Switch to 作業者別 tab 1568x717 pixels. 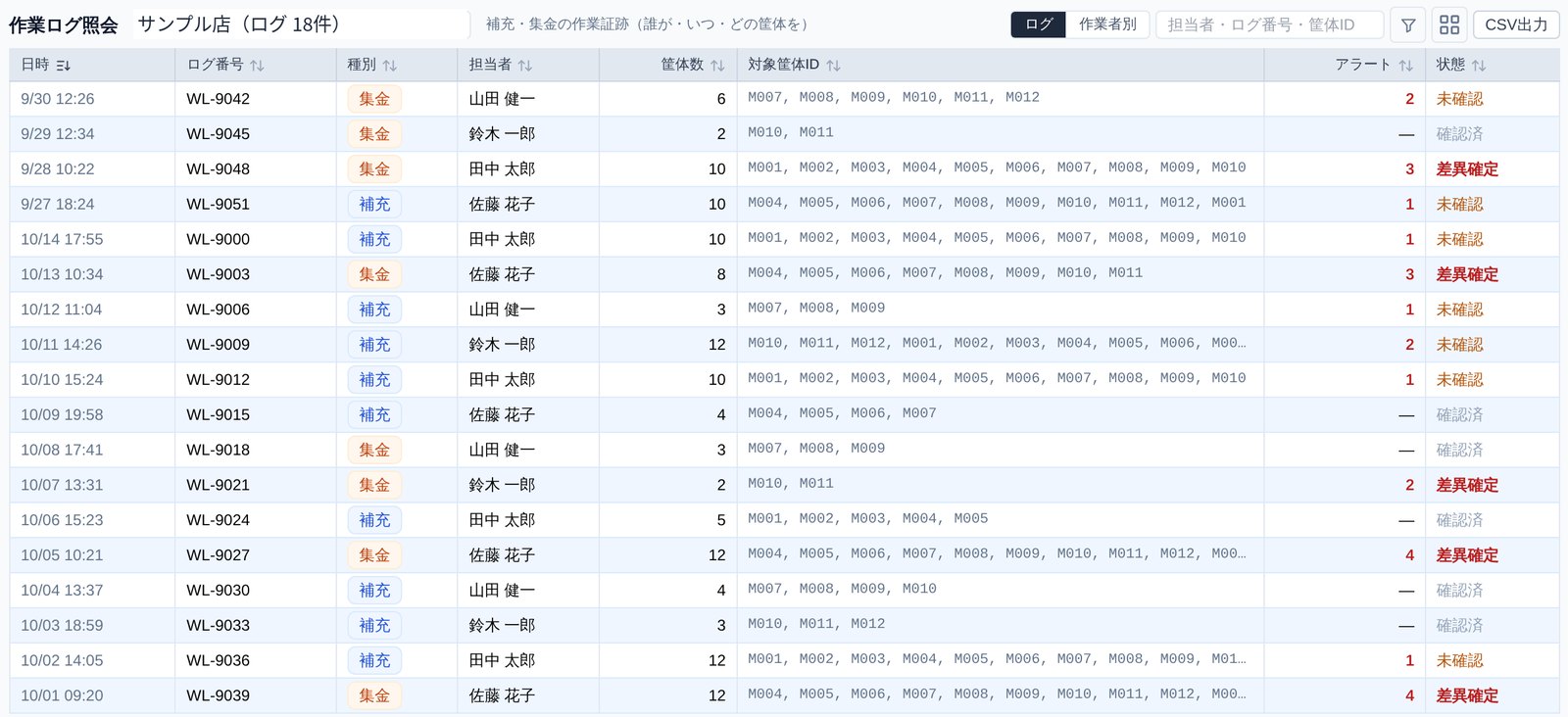coord(1107,24)
